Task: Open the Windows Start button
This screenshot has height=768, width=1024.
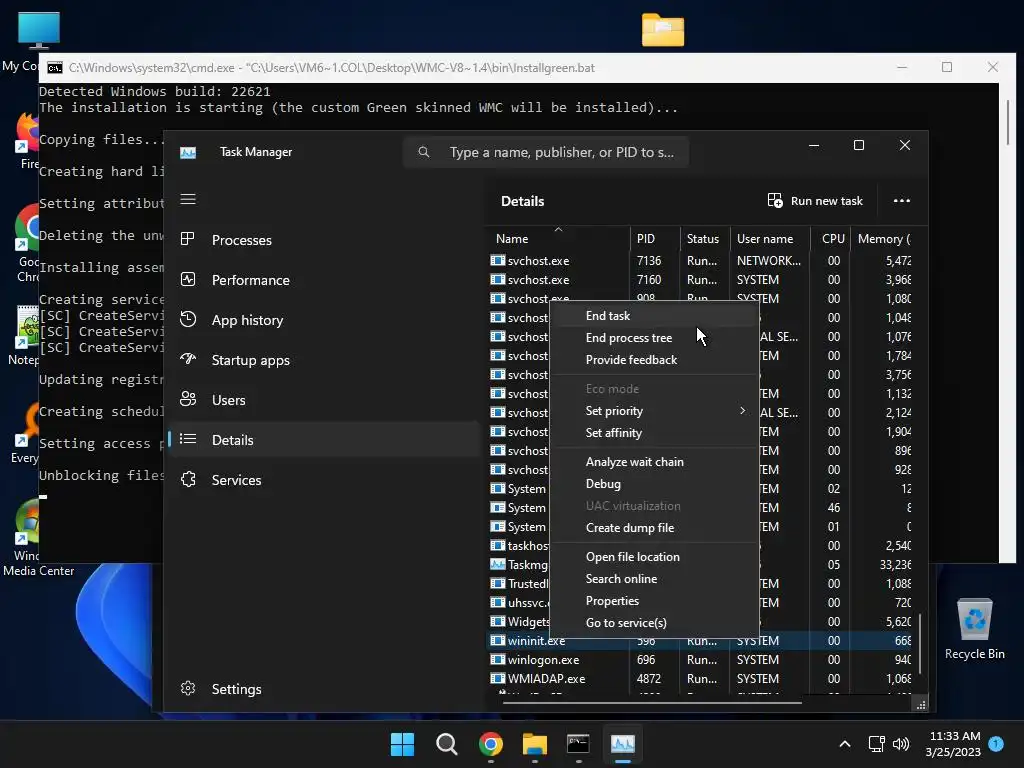Action: (402, 744)
